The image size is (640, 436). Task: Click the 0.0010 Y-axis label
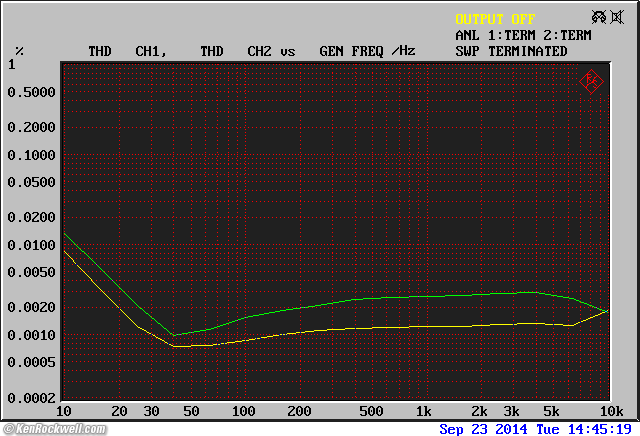pos(31,335)
